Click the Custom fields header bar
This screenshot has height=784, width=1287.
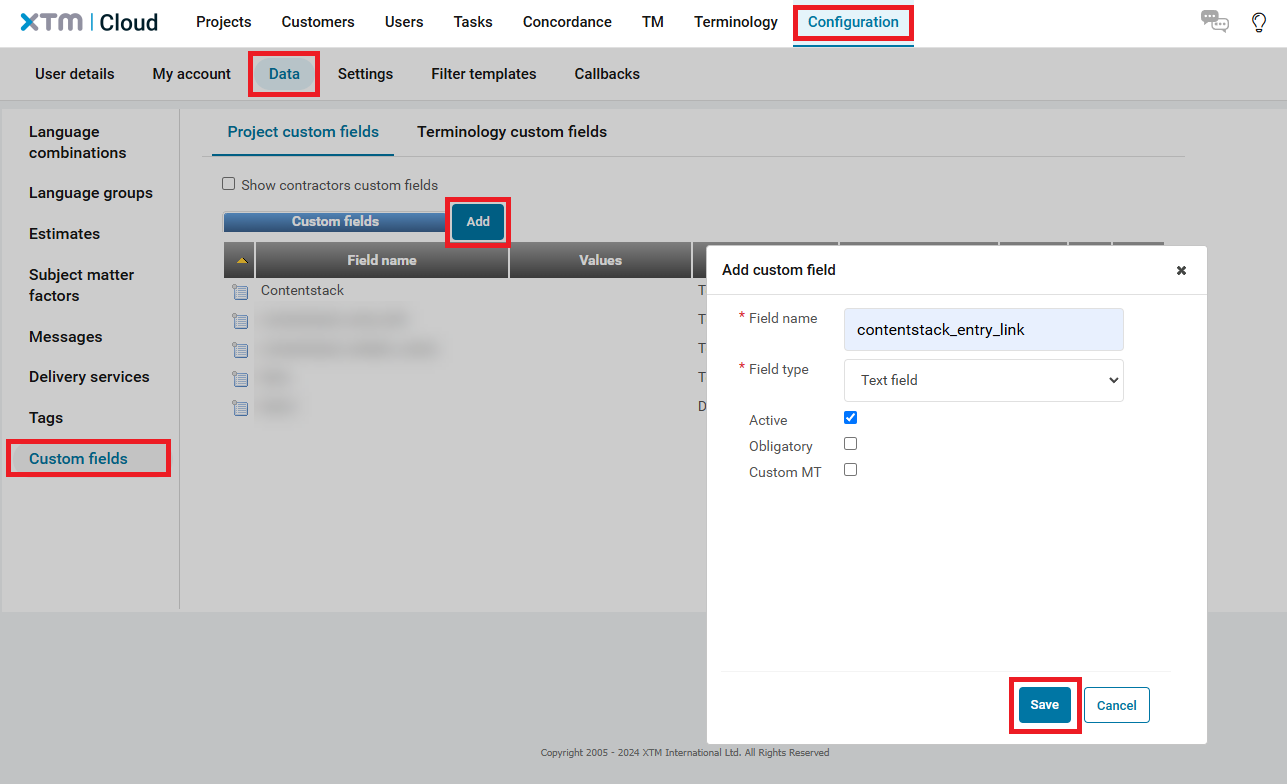(x=335, y=222)
